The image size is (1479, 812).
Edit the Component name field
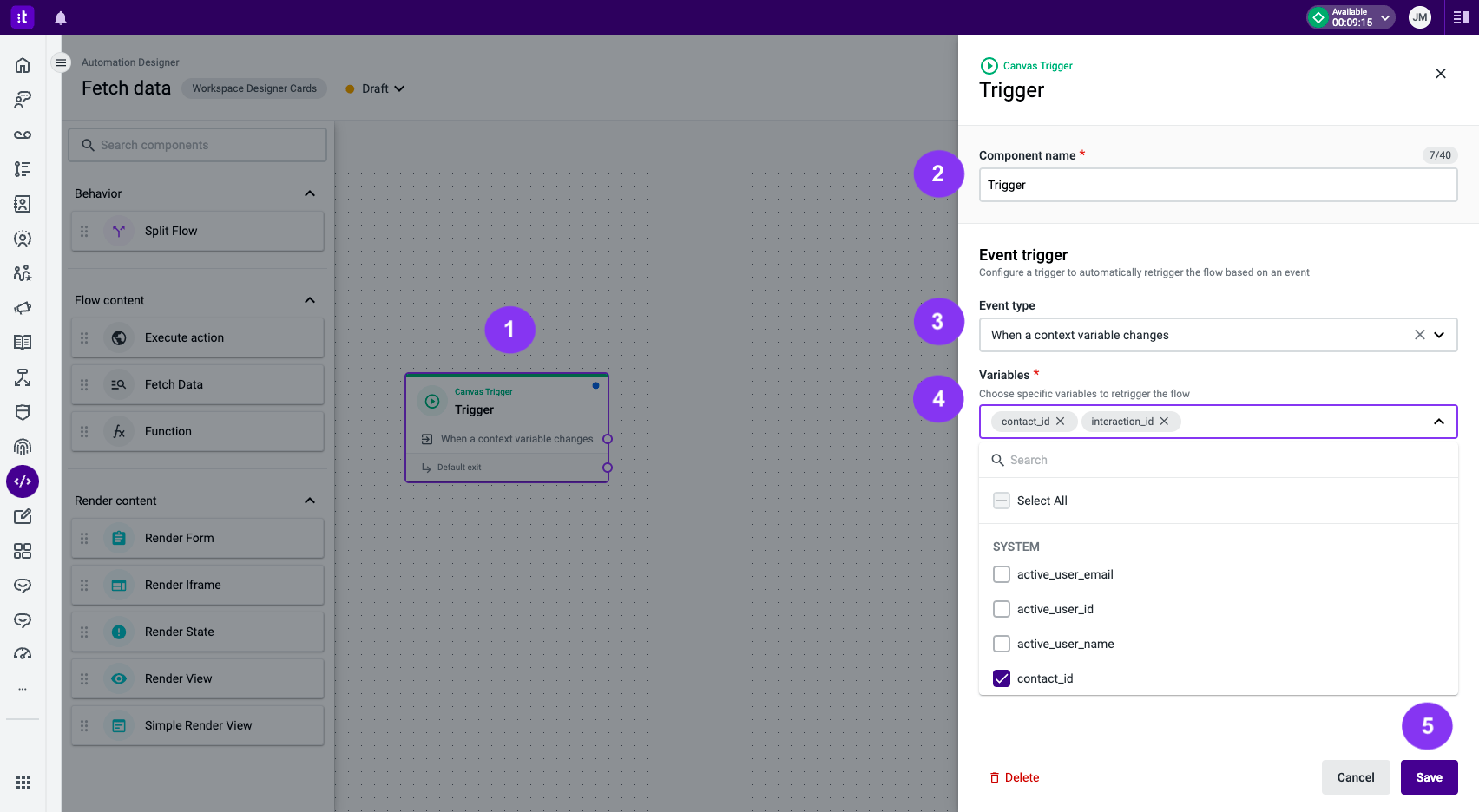(1219, 185)
